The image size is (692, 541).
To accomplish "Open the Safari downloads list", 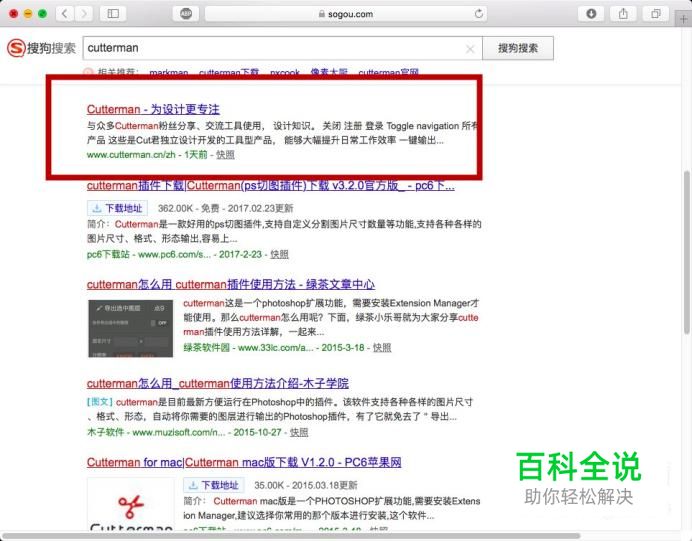I will tap(591, 14).
